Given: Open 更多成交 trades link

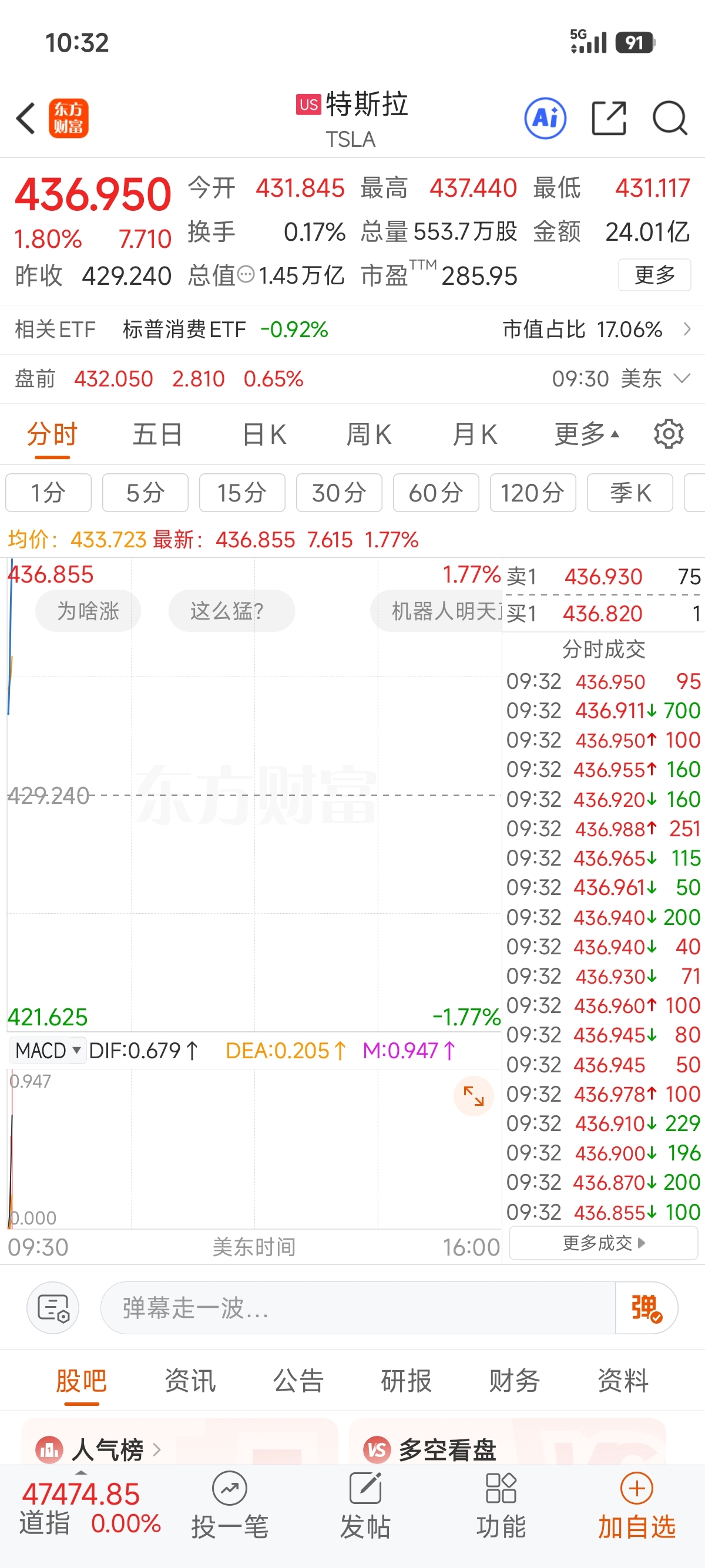Looking at the screenshot, I should click(603, 1243).
